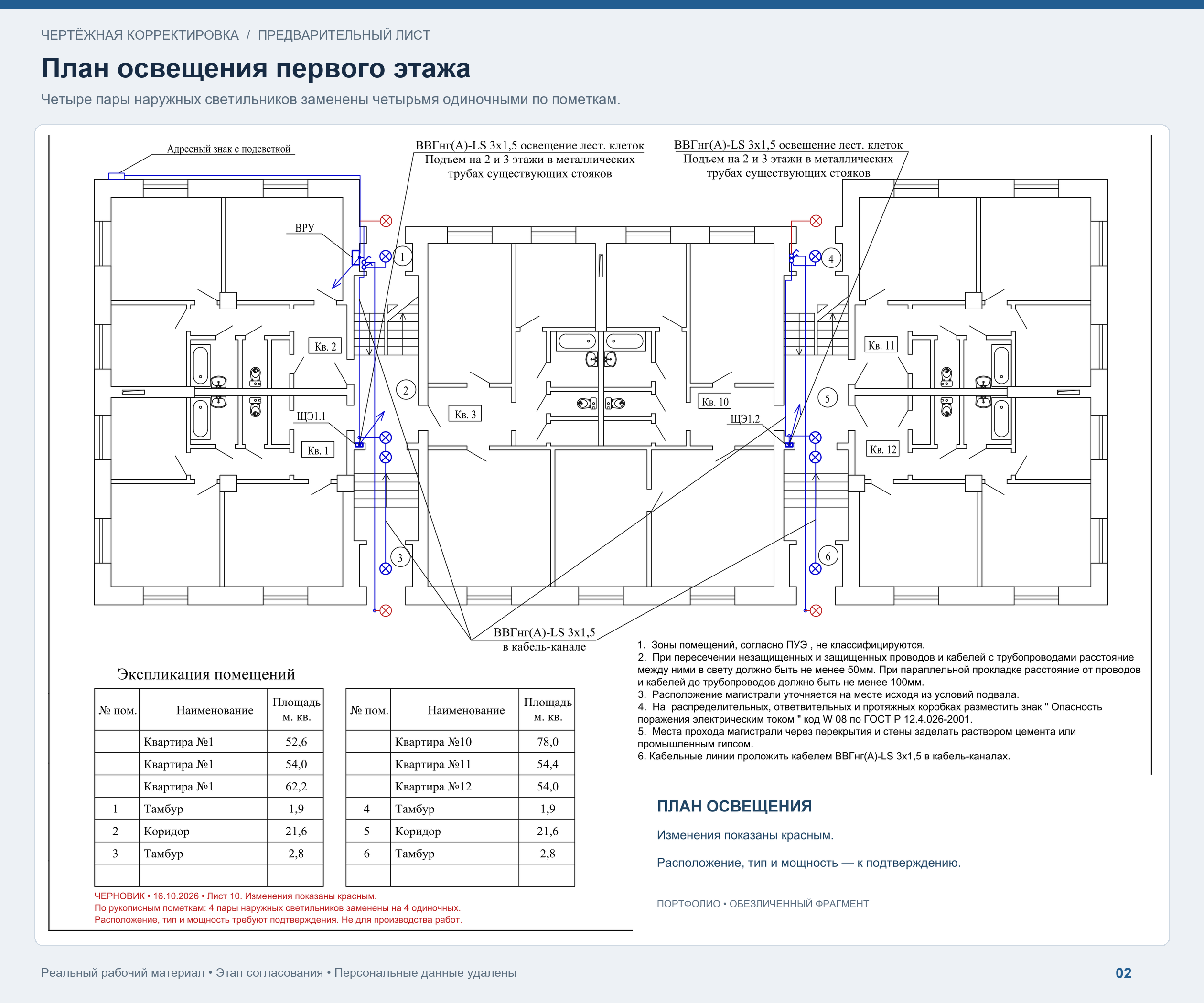Click the Кв. 11 apartment label

(x=881, y=345)
